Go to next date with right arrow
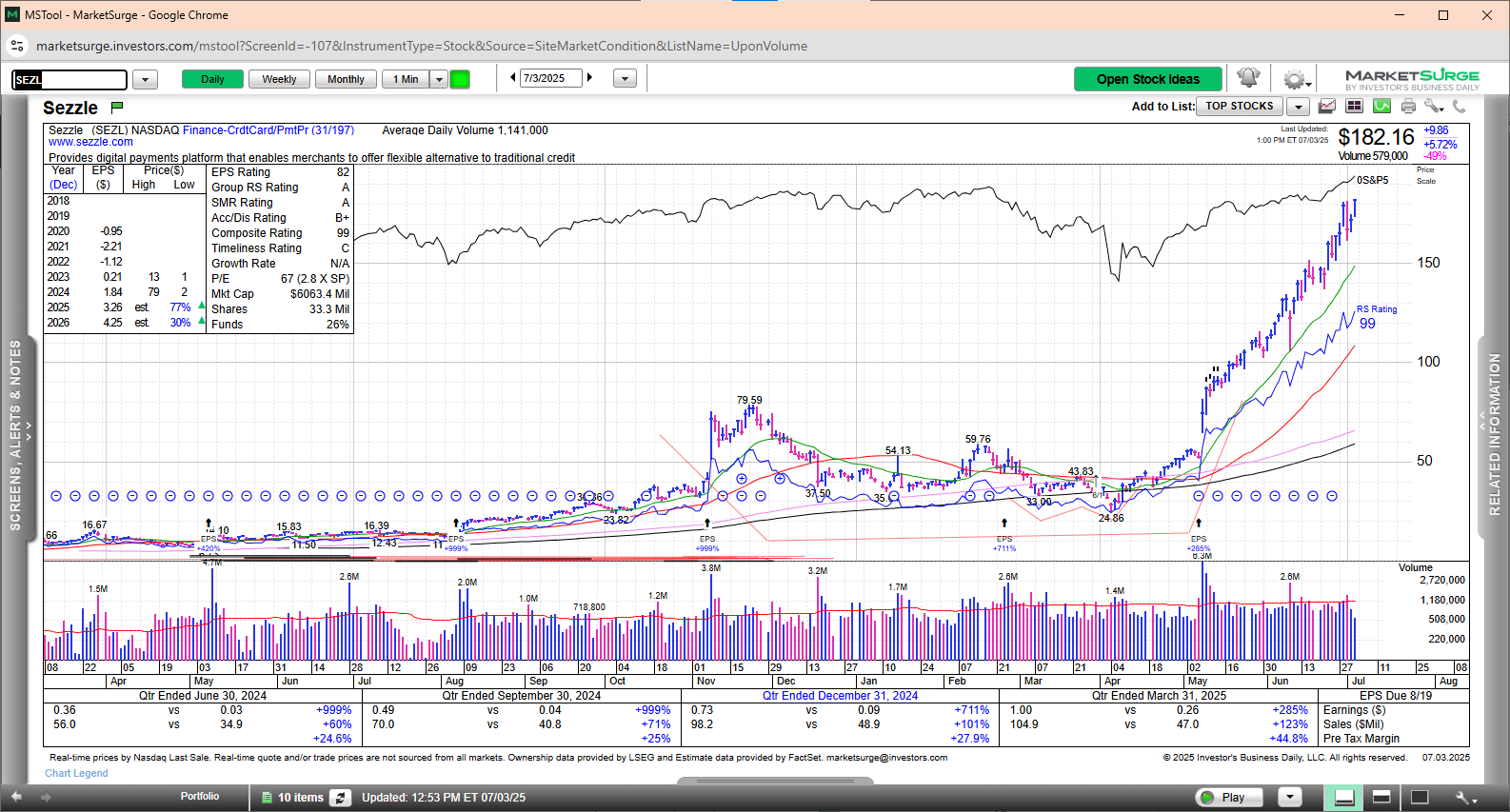The height and width of the screenshot is (812, 1510). coord(589,78)
